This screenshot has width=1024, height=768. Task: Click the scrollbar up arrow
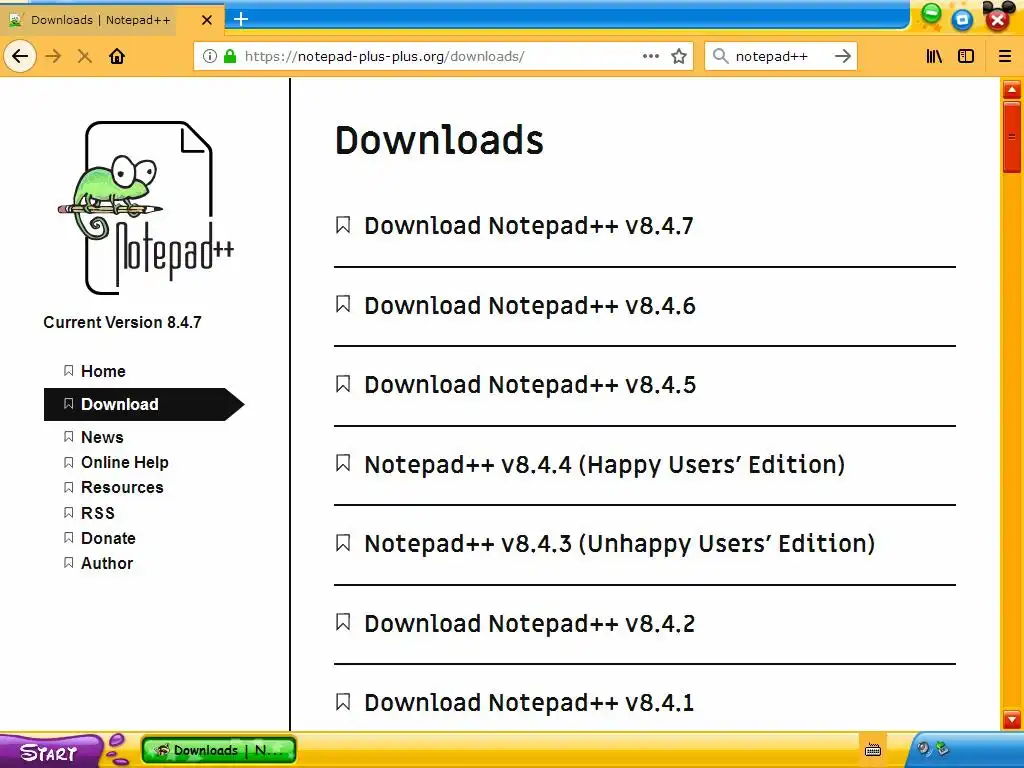point(1012,89)
